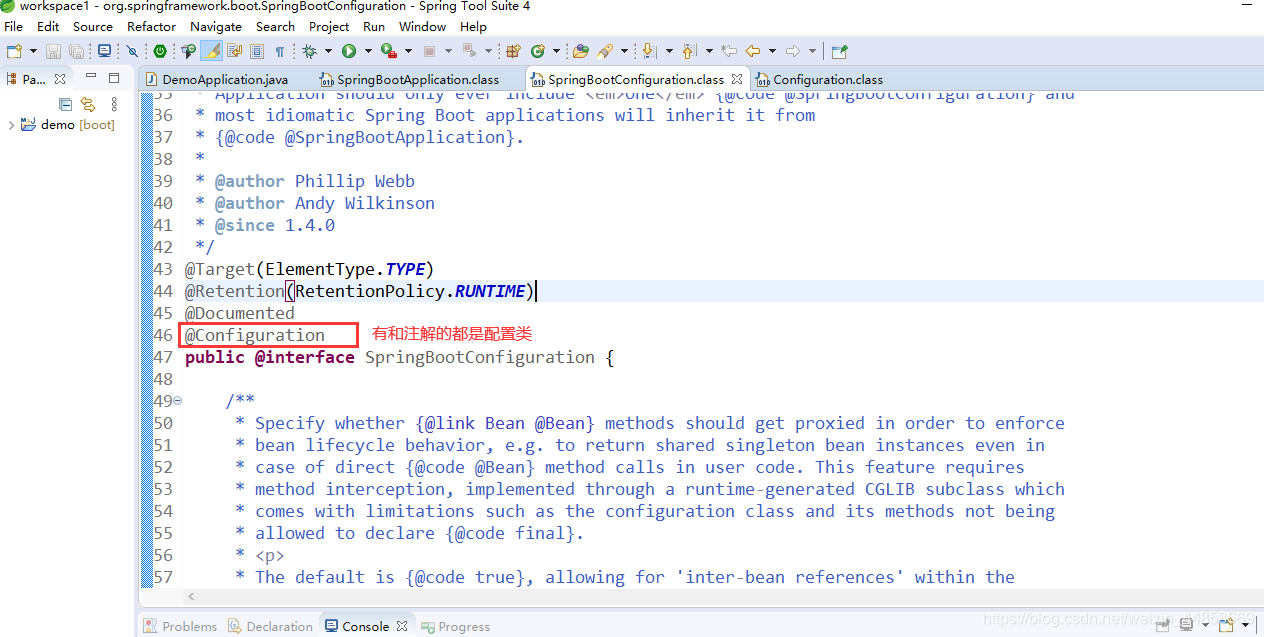This screenshot has width=1264, height=637.
Task: Switch to SpringBootApplication.class editor tab
Action: click(x=410, y=79)
